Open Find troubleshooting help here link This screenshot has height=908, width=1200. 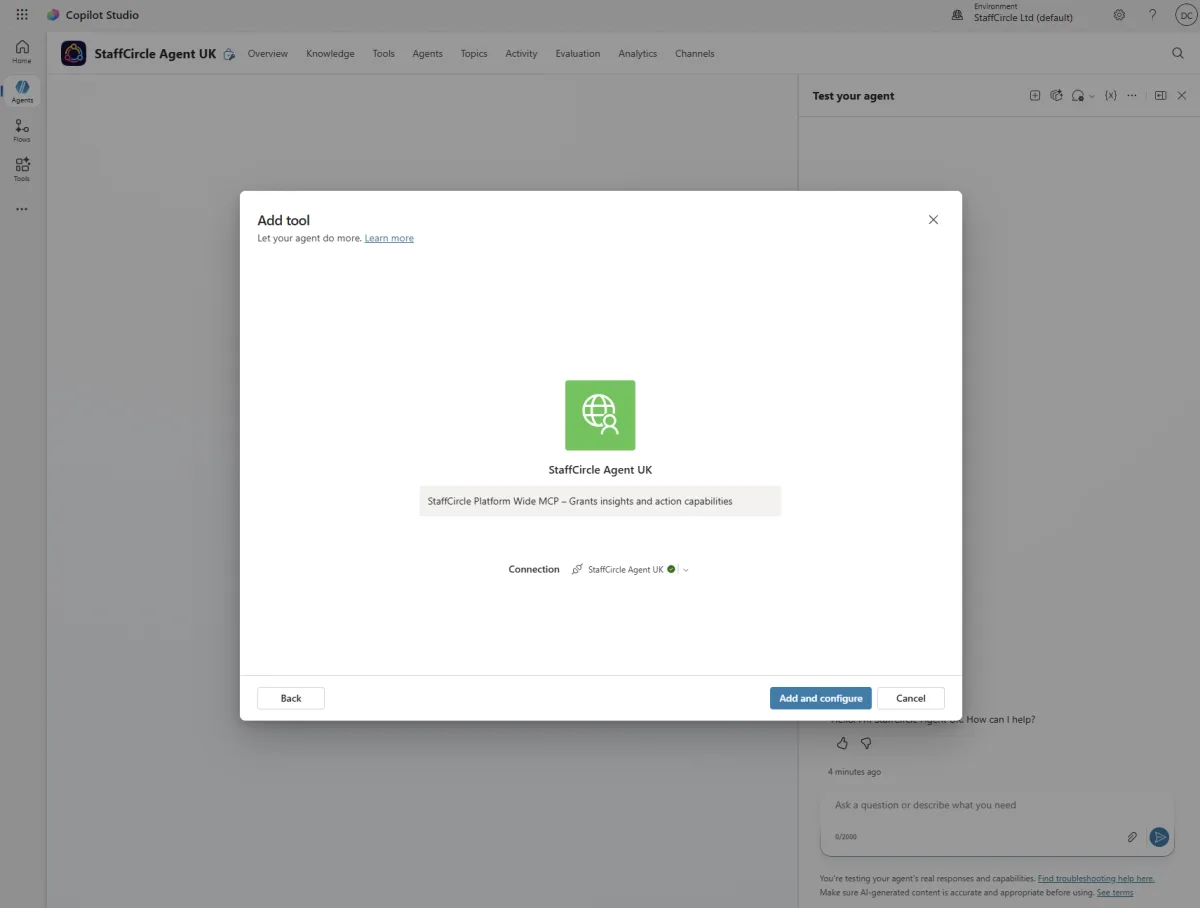point(1096,878)
